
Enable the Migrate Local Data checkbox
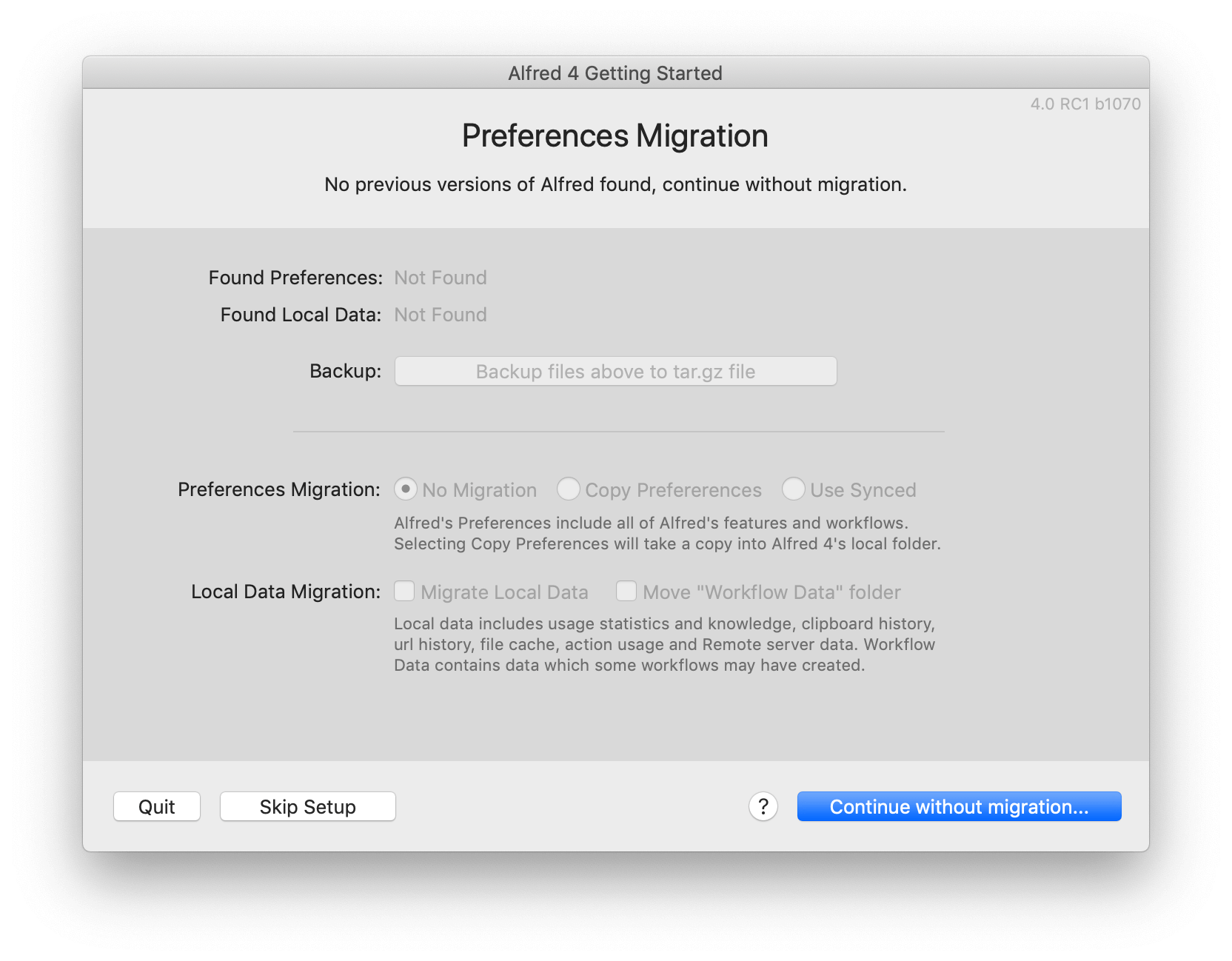pyautogui.click(x=404, y=591)
